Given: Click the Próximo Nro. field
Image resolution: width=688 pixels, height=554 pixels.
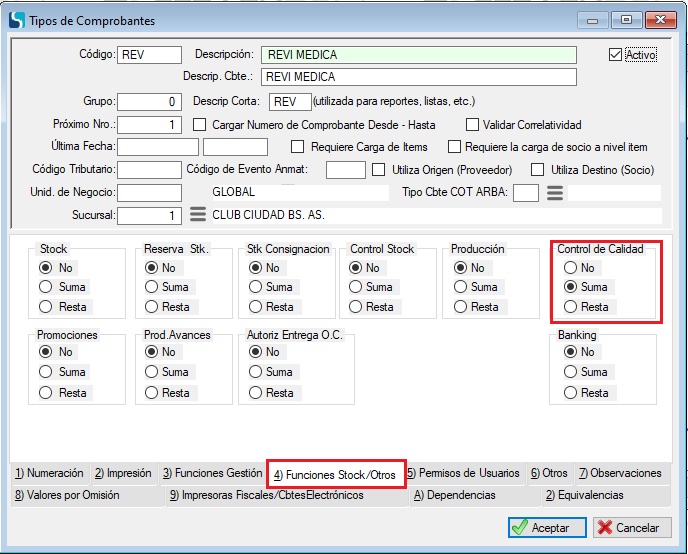Looking at the screenshot, I should [150, 125].
